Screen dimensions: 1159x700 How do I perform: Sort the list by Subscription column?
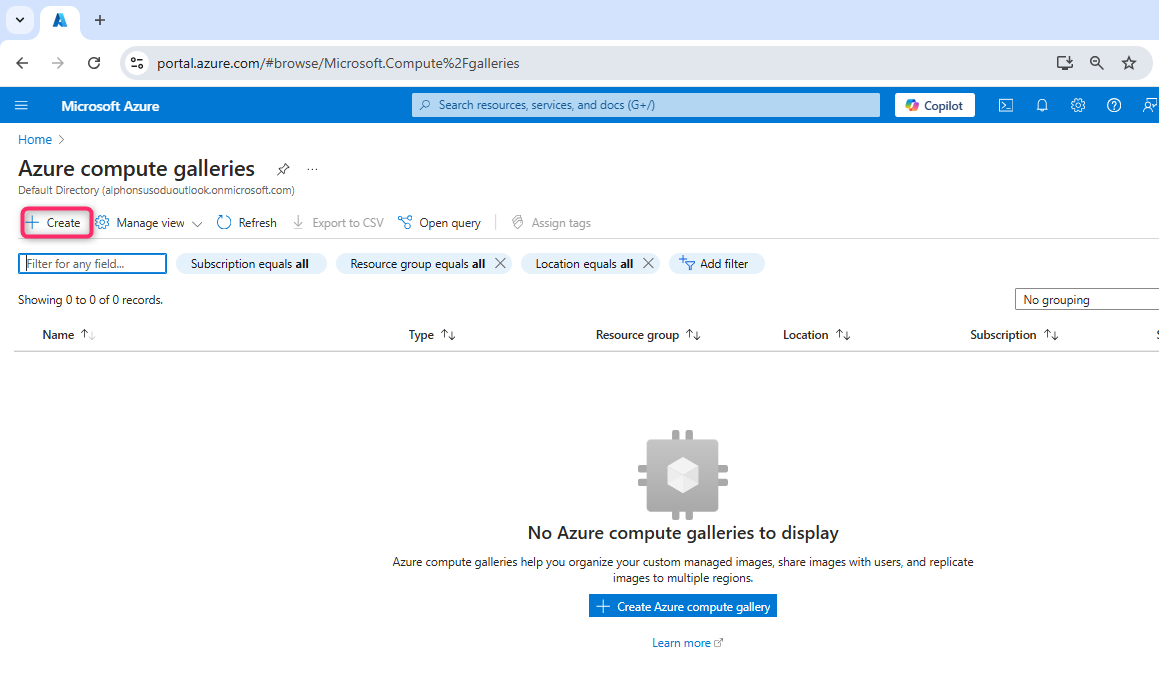[1014, 335]
